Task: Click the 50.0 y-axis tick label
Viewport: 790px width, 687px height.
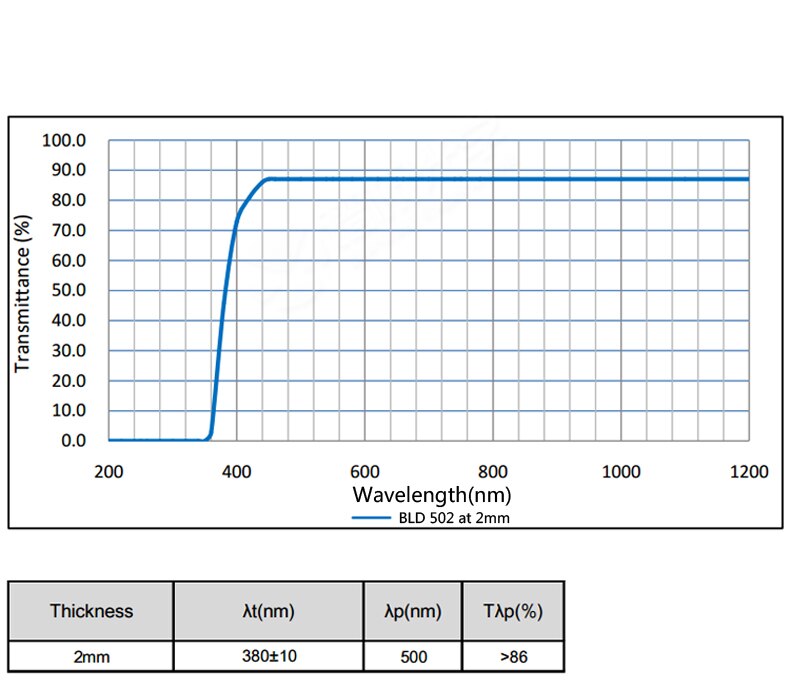Action: (69, 291)
